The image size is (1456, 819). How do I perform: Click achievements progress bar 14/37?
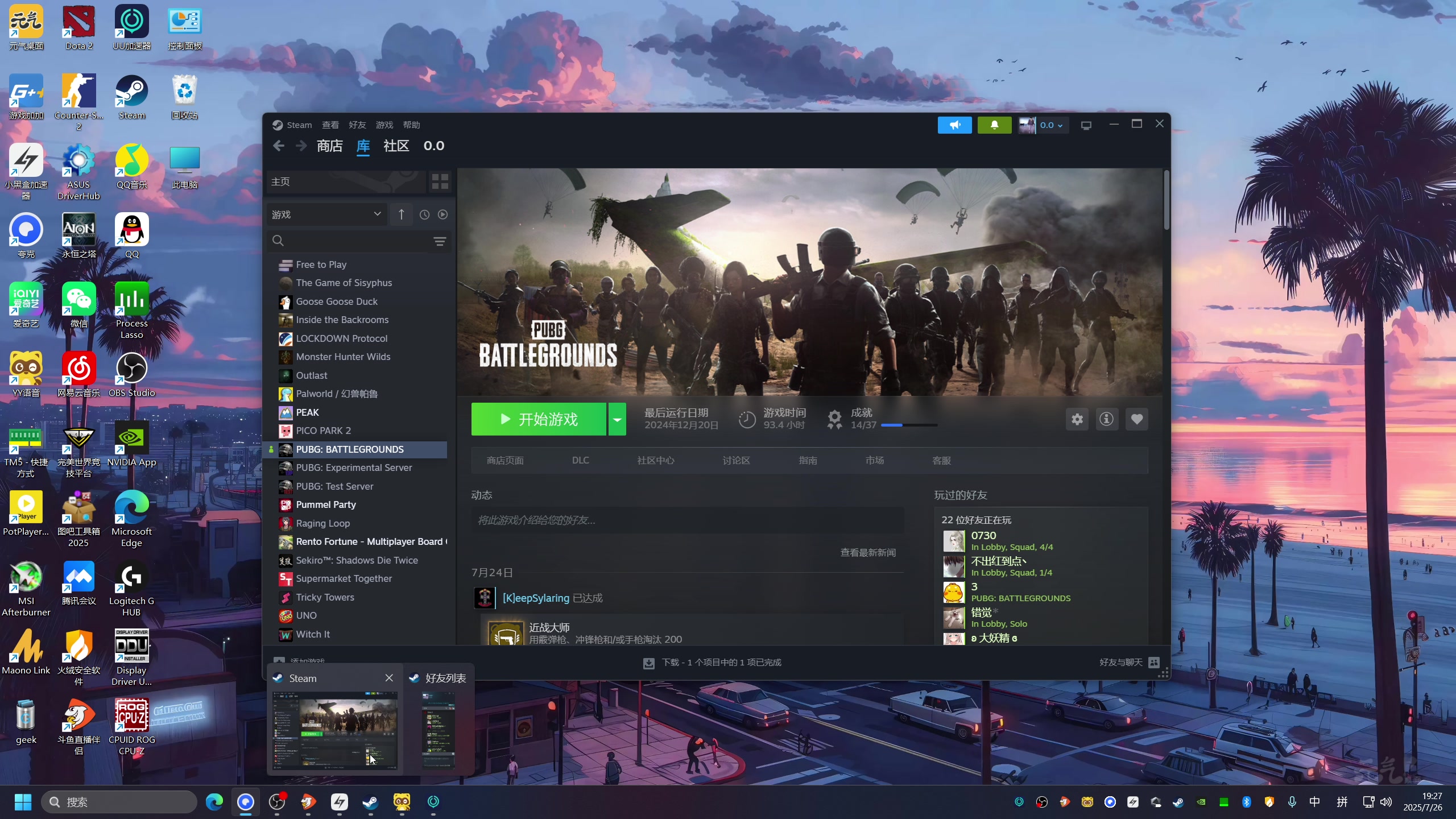909,425
